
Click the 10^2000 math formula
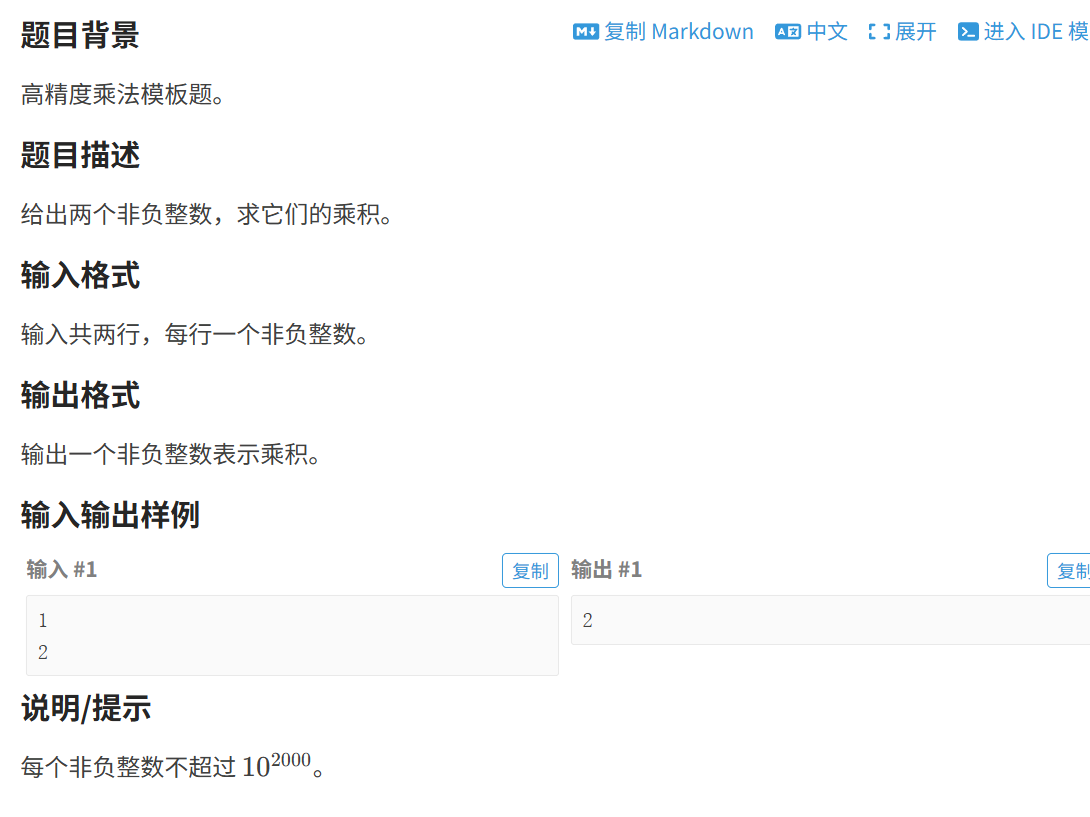pyautogui.click(x=276, y=766)
